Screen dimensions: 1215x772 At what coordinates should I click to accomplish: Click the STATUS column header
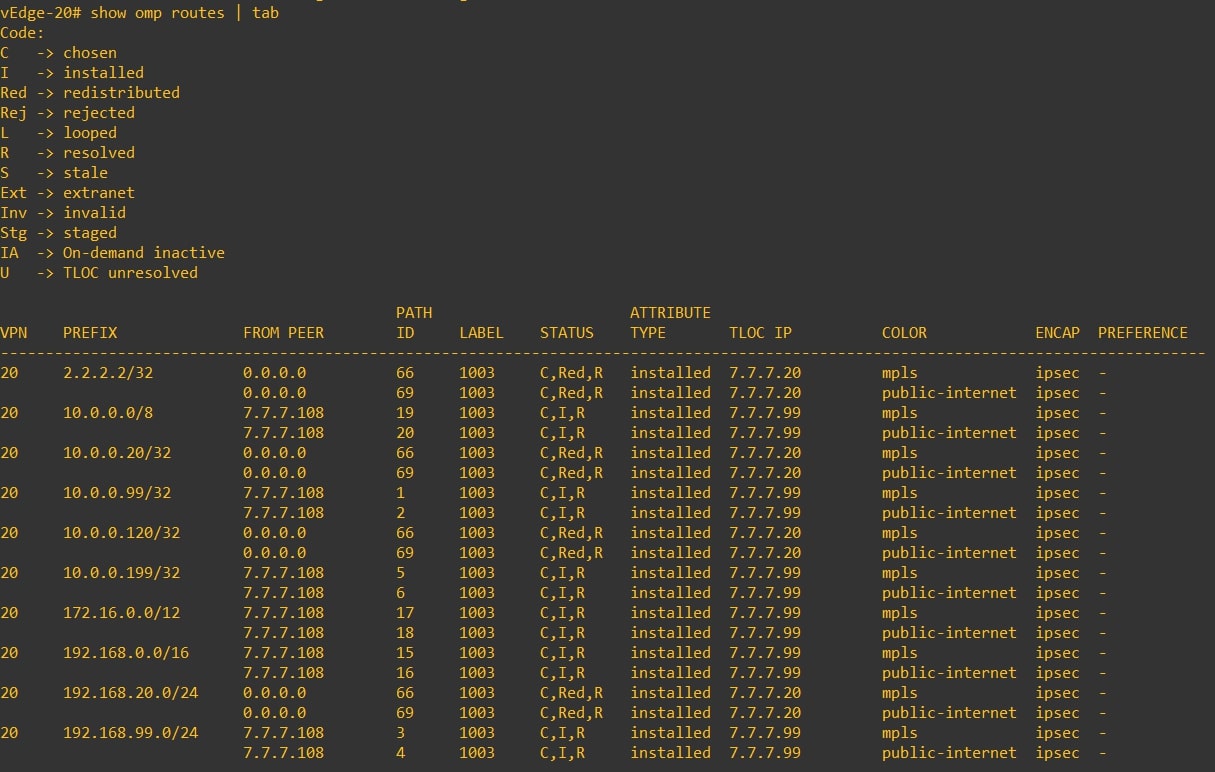tap(566, 333)
